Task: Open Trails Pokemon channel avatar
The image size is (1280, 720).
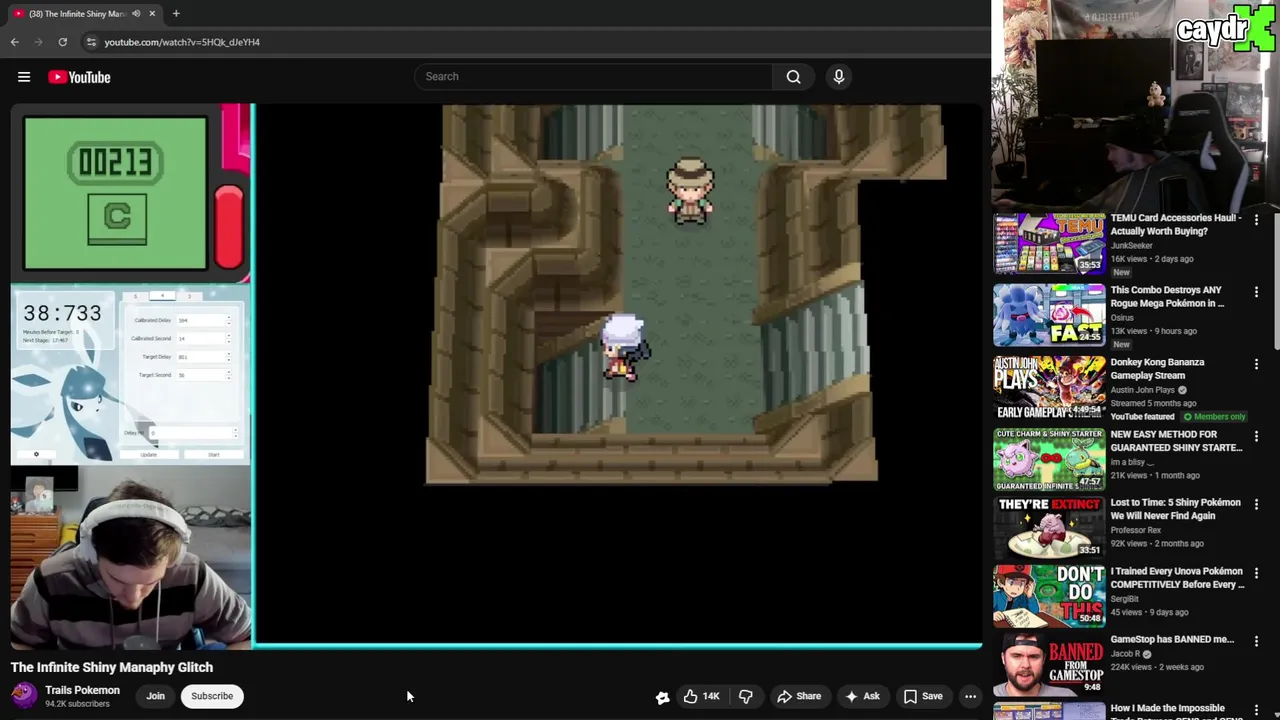Action: (24, 696)
